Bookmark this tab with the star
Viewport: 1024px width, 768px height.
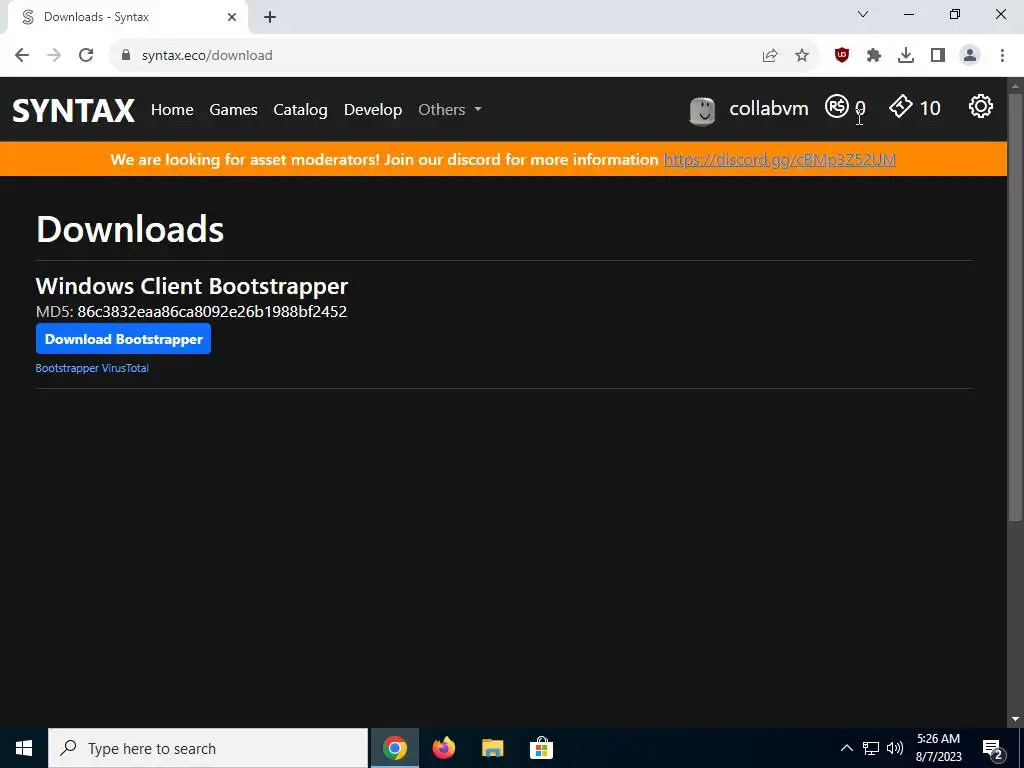pyautogui.click(x=802, y=56)
